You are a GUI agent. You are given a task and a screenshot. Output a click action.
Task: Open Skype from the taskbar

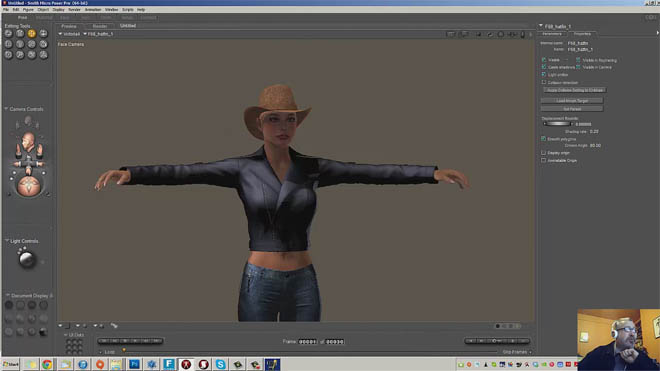pyautogui.click(x=221, y=364)
